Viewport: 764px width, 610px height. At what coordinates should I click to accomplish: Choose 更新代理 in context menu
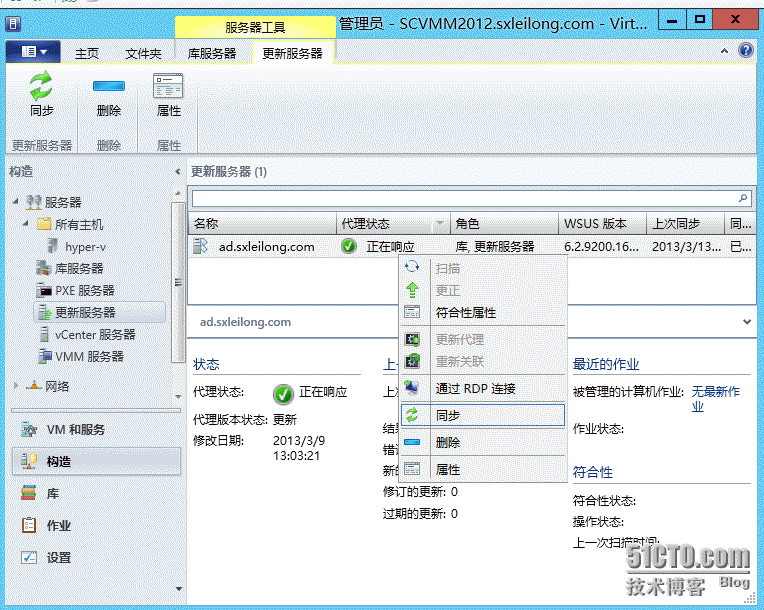483,339
